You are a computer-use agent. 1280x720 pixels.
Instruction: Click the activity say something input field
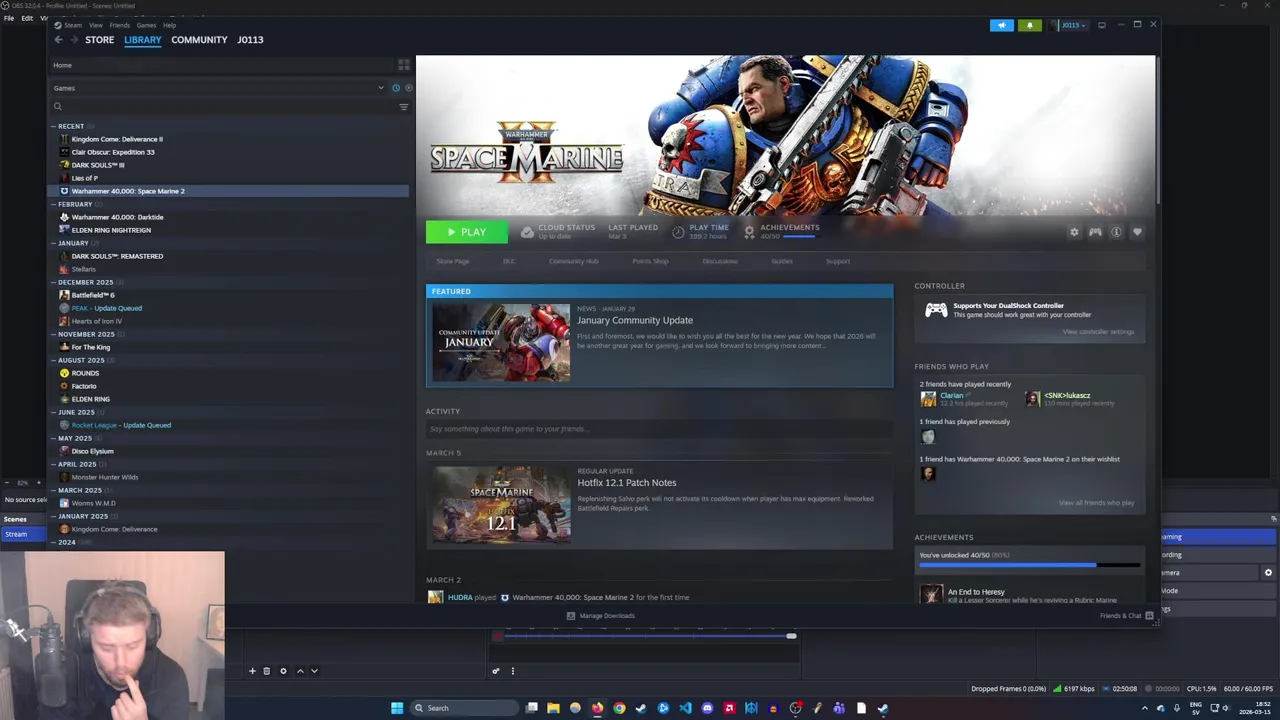pos(659,429)
